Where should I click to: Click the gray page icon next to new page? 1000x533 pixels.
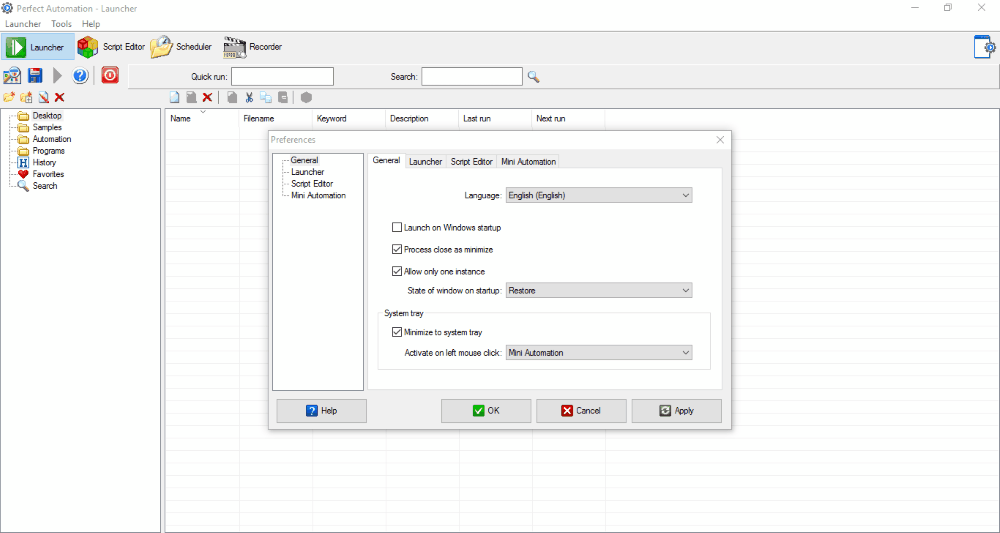tap(191, 98)
